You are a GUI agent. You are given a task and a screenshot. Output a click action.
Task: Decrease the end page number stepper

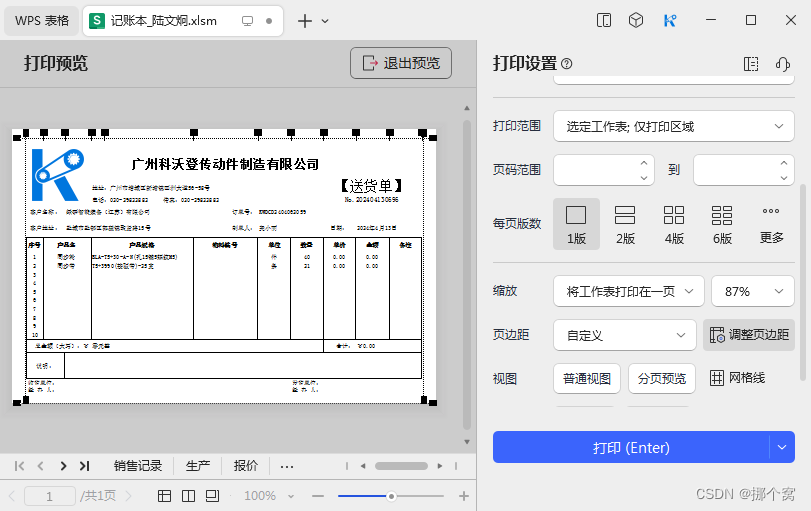pyautogui.click(x=784, y=177)
